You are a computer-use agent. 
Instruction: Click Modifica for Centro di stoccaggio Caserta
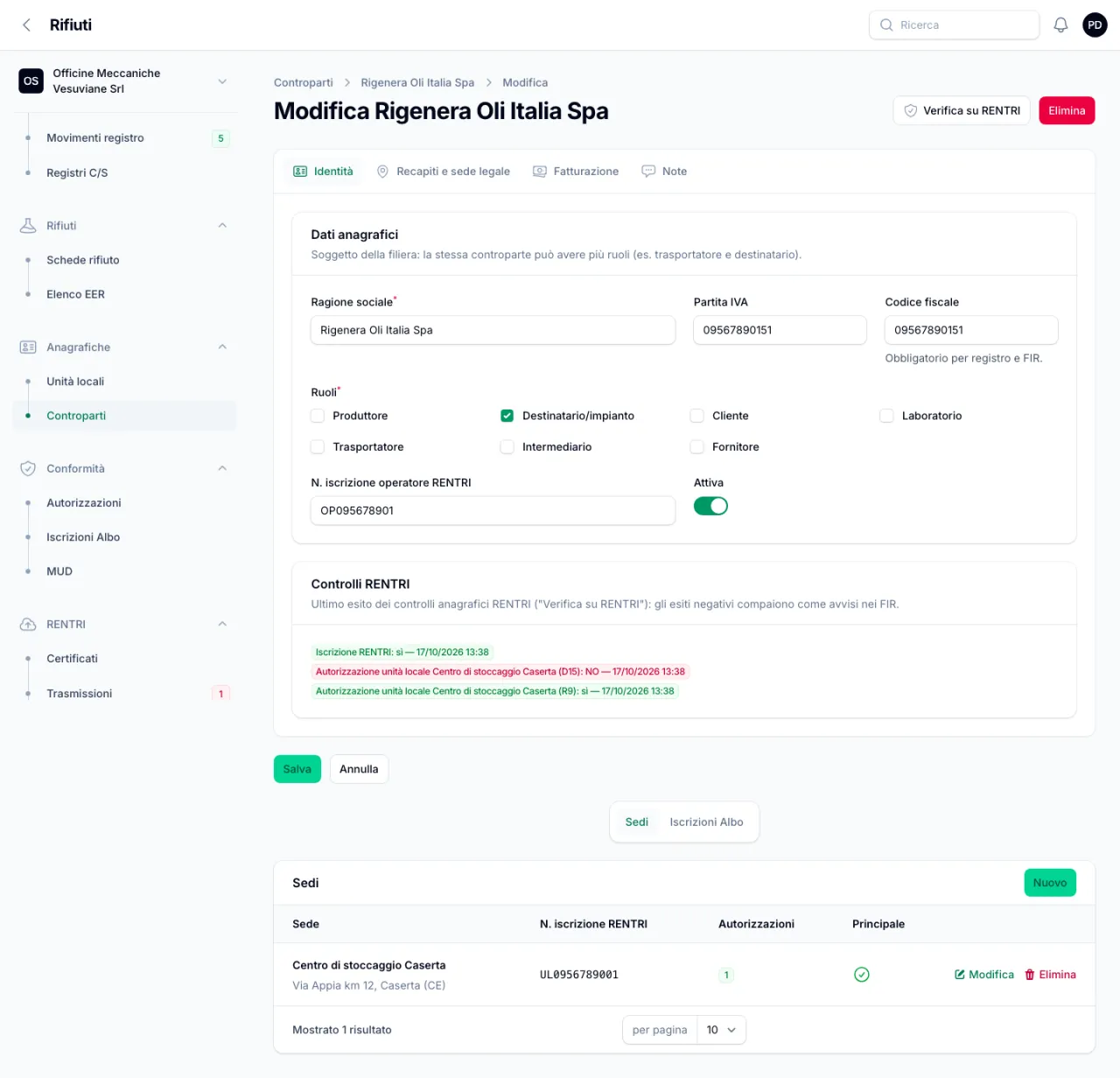984,975
